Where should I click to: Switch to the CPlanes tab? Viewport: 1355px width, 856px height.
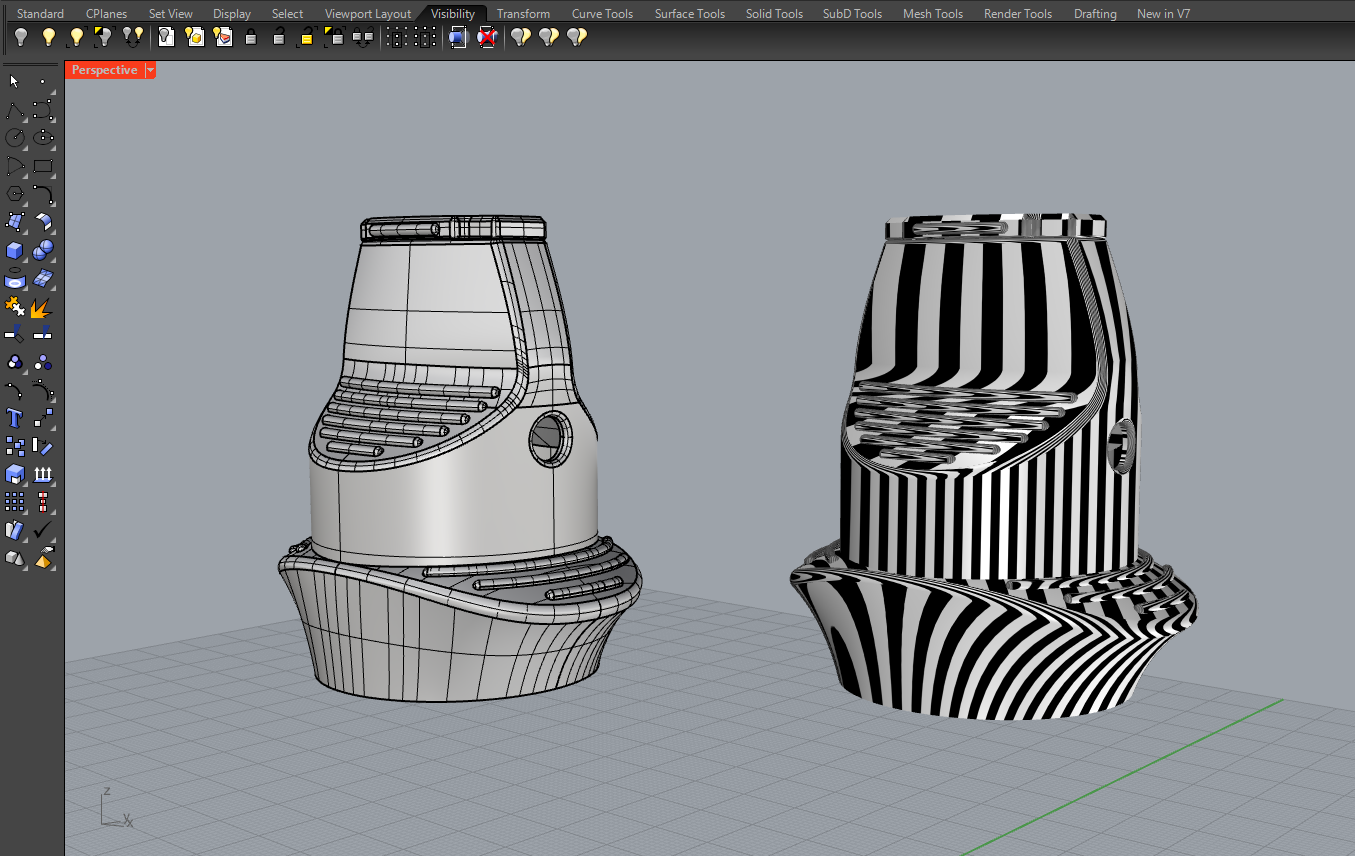106,14
